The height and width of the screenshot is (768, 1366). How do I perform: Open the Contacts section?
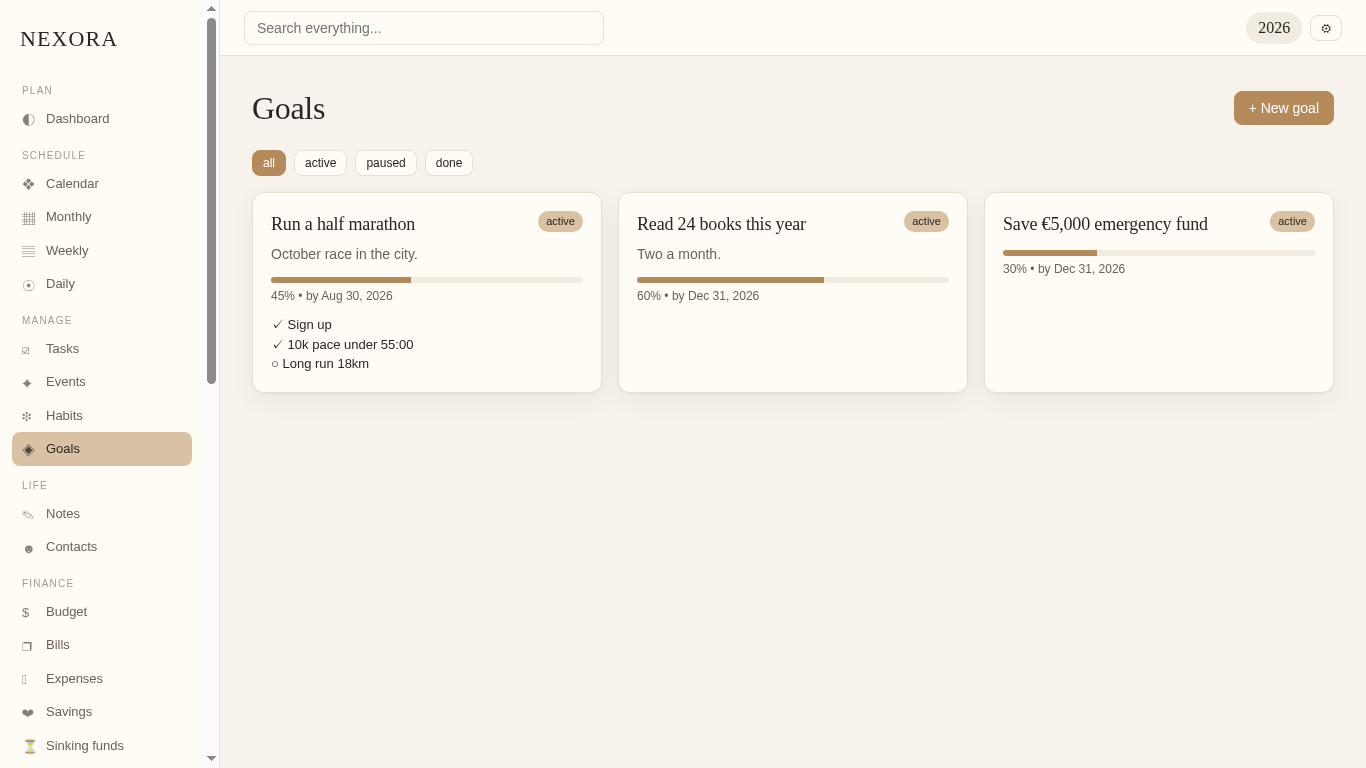[102, 547]
